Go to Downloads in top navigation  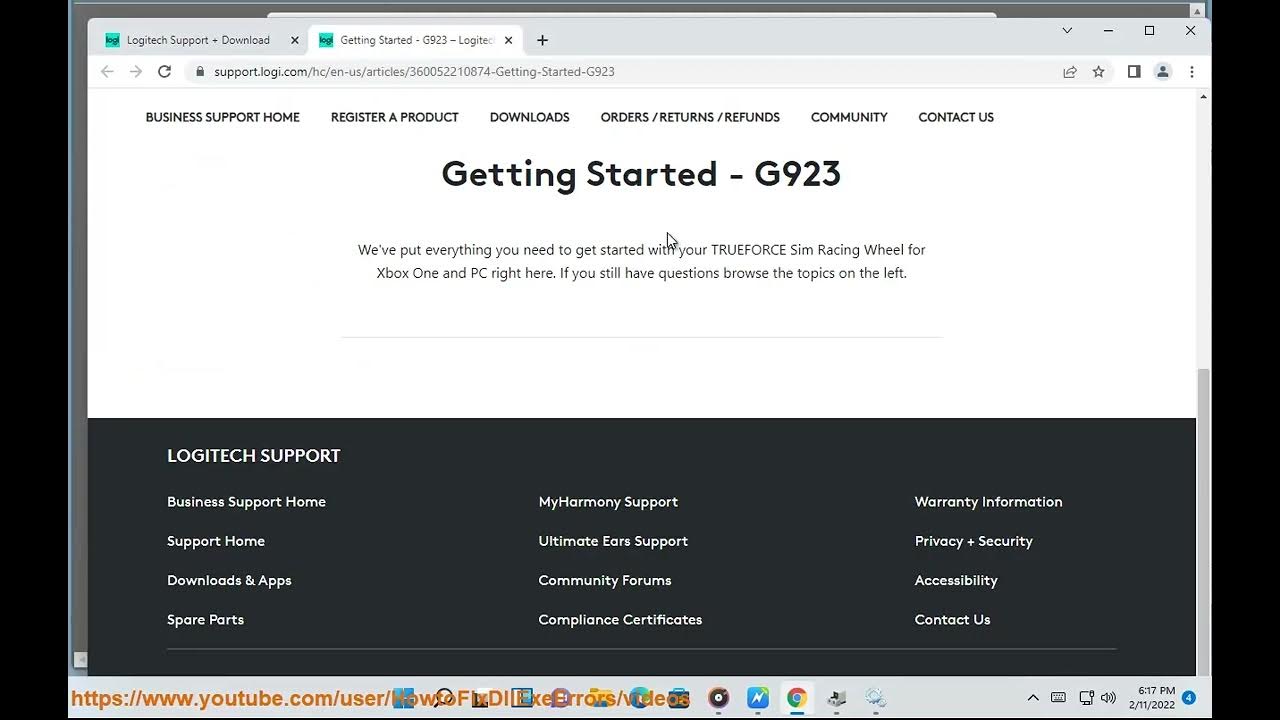coord(529,117)
